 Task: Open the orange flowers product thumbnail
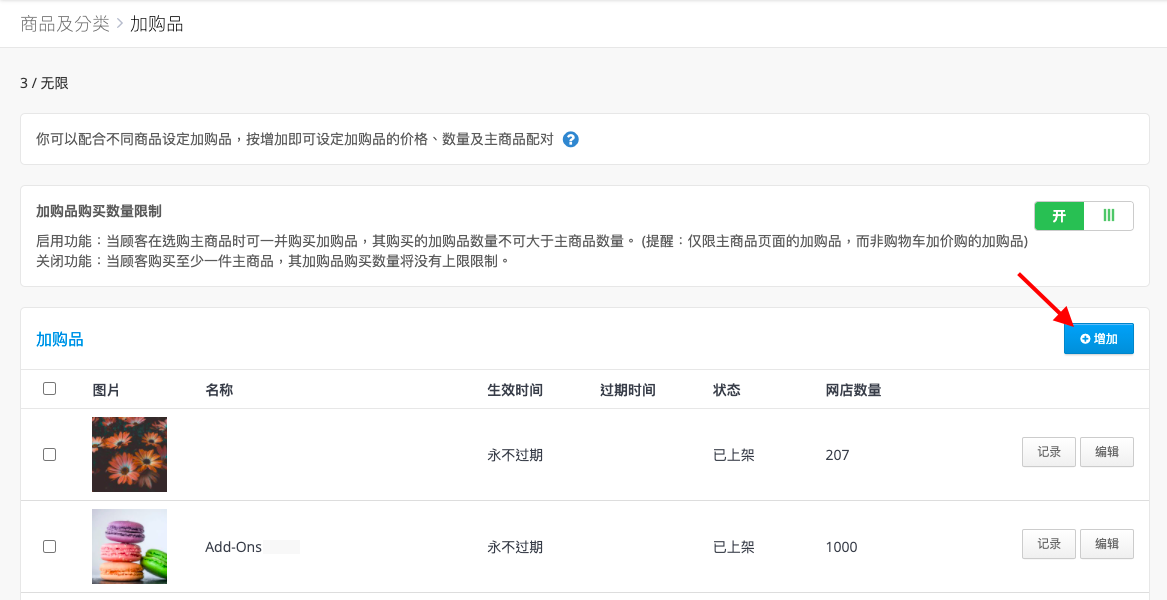(x=130, y=454)
